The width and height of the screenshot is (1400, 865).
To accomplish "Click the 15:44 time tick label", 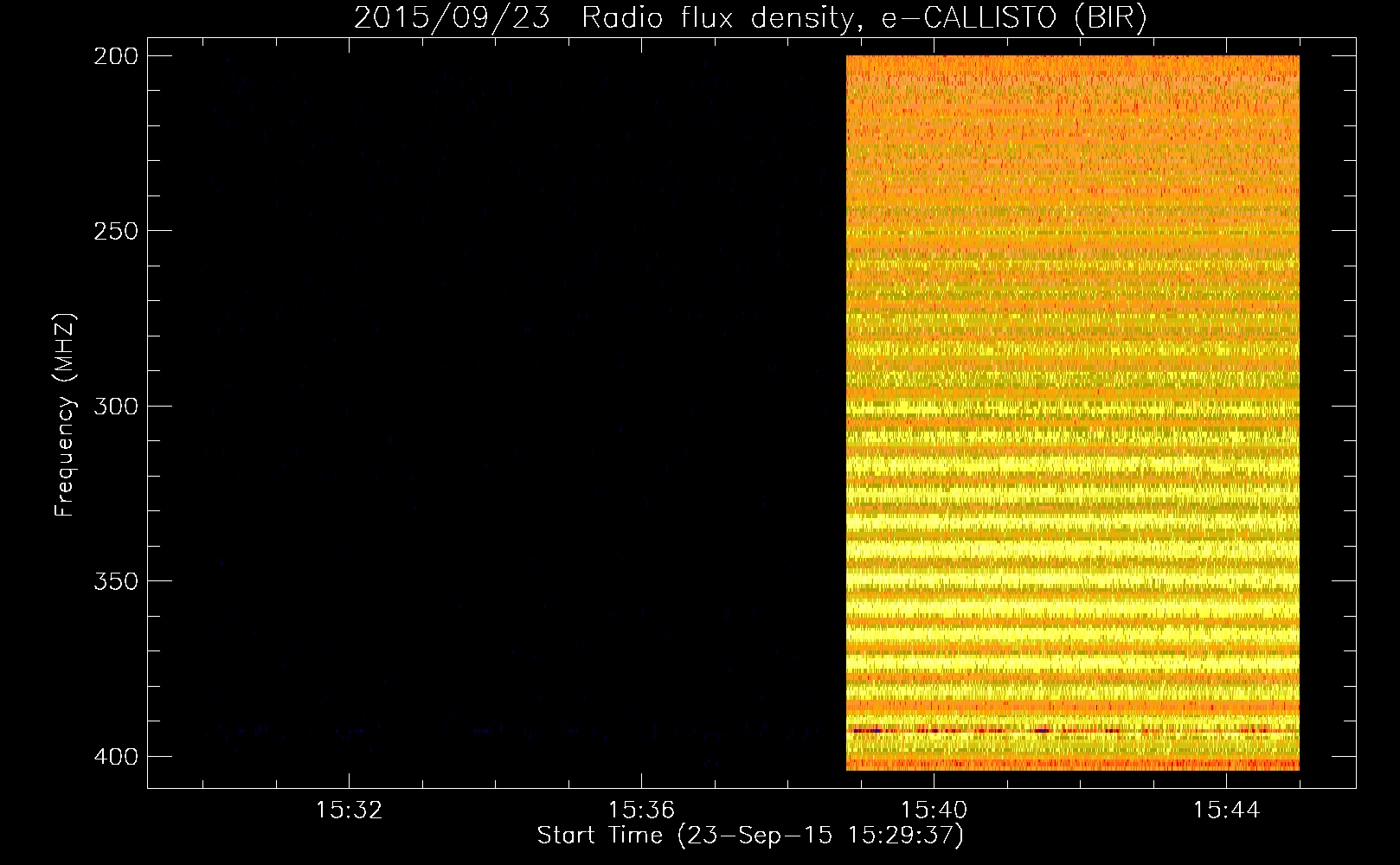I will tap(1226, 811).
